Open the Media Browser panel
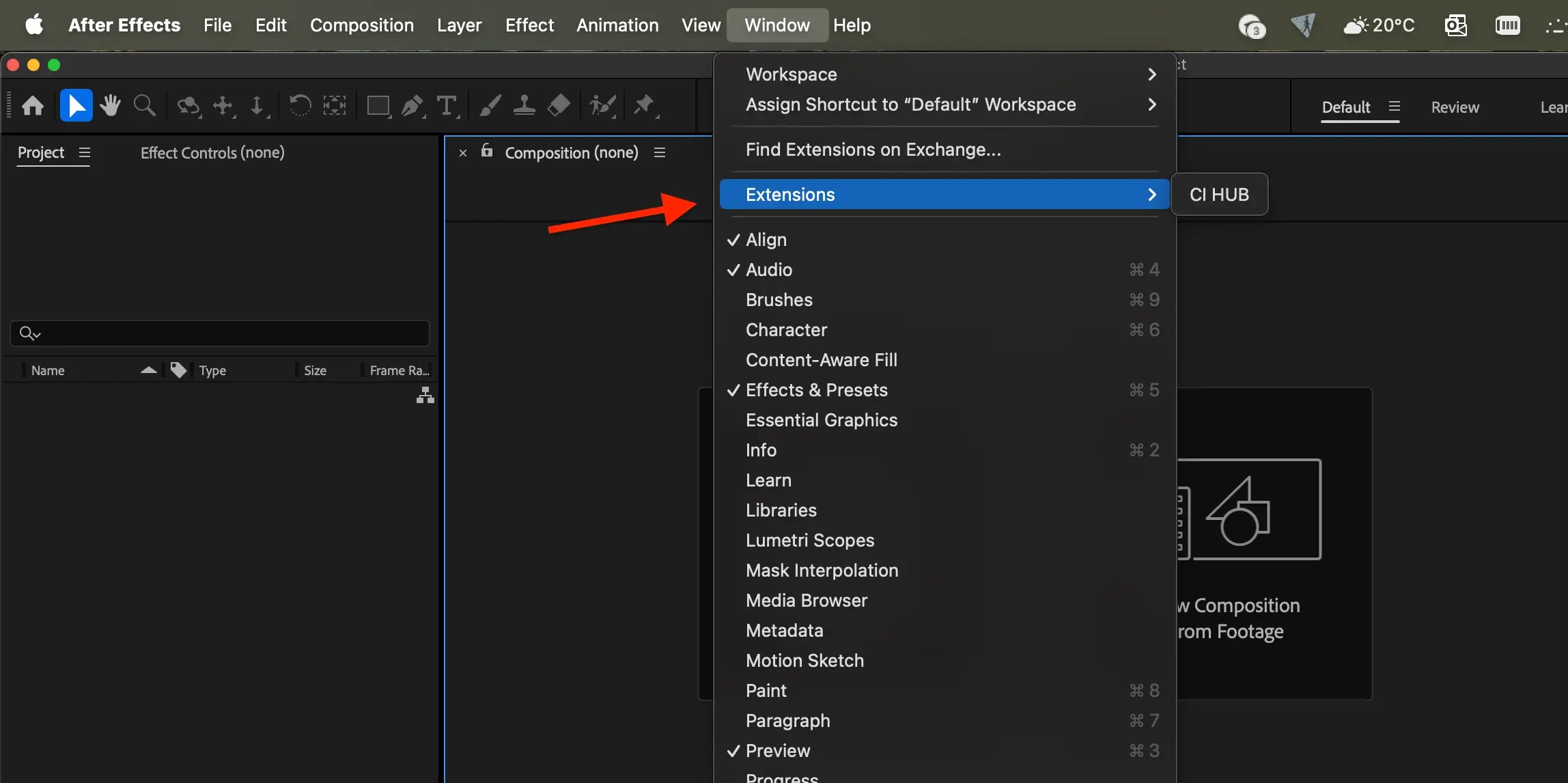 point(946,601)
